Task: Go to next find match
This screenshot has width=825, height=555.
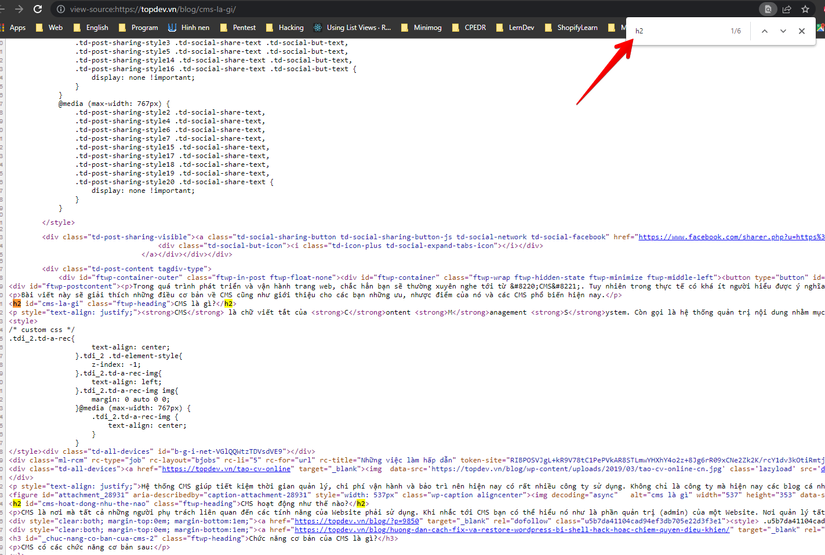Action: click(783, 31)
